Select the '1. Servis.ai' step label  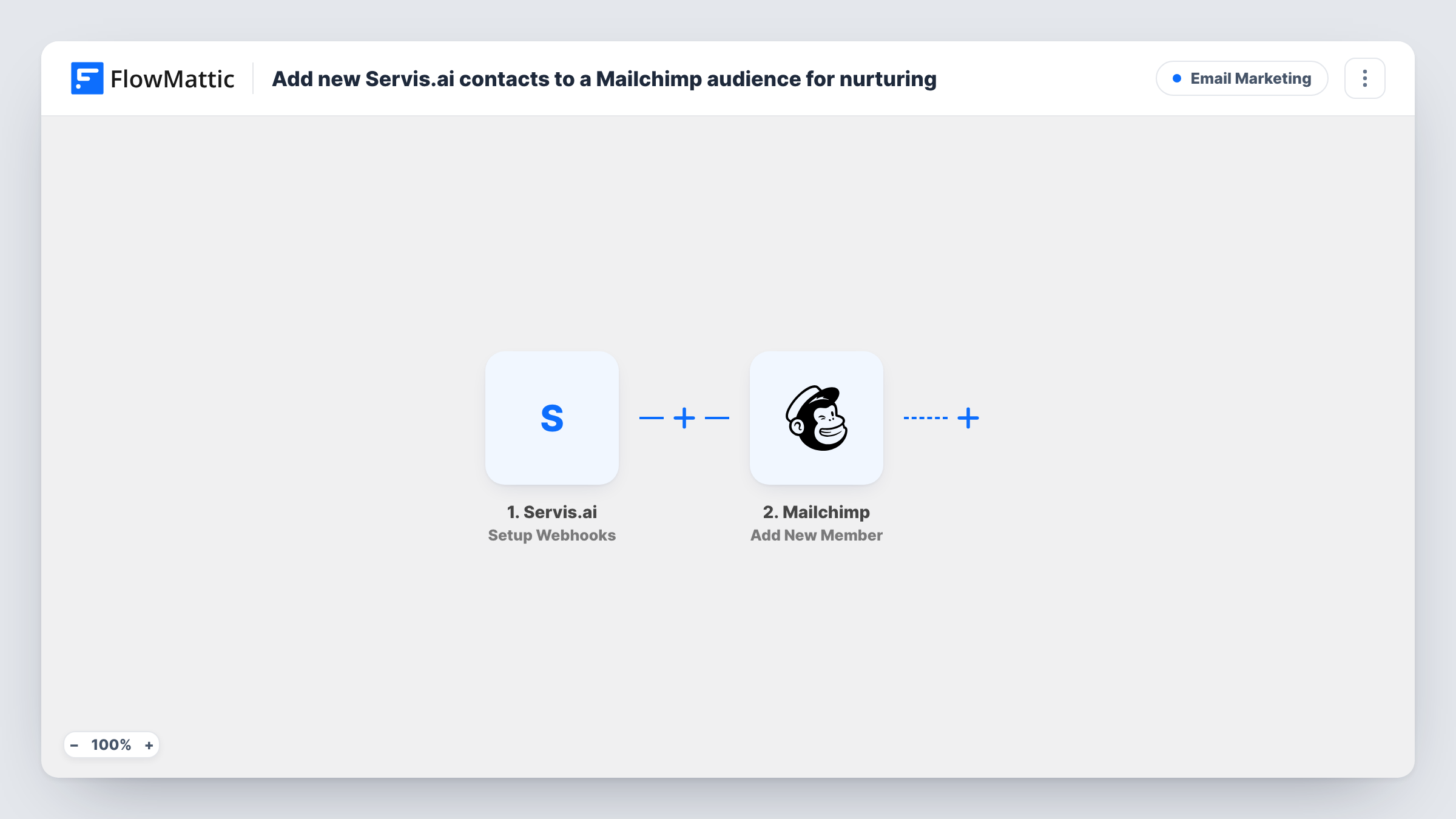[551, 512]
